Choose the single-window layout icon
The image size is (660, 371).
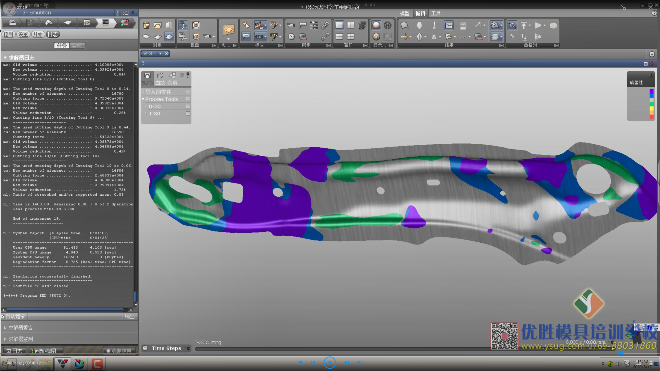[x=339, y=25]
